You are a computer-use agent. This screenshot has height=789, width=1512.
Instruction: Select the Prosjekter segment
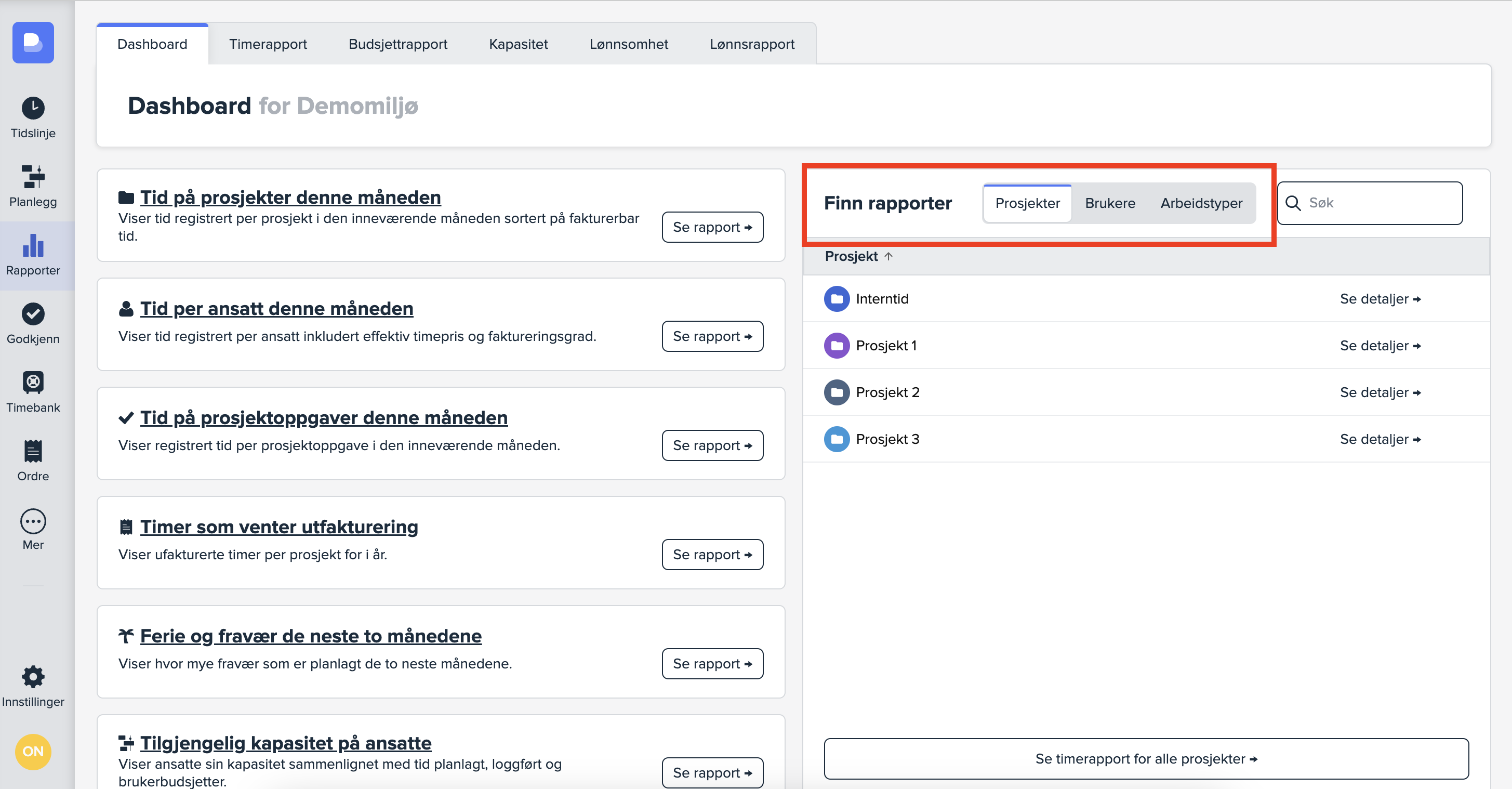(1027, 203)
